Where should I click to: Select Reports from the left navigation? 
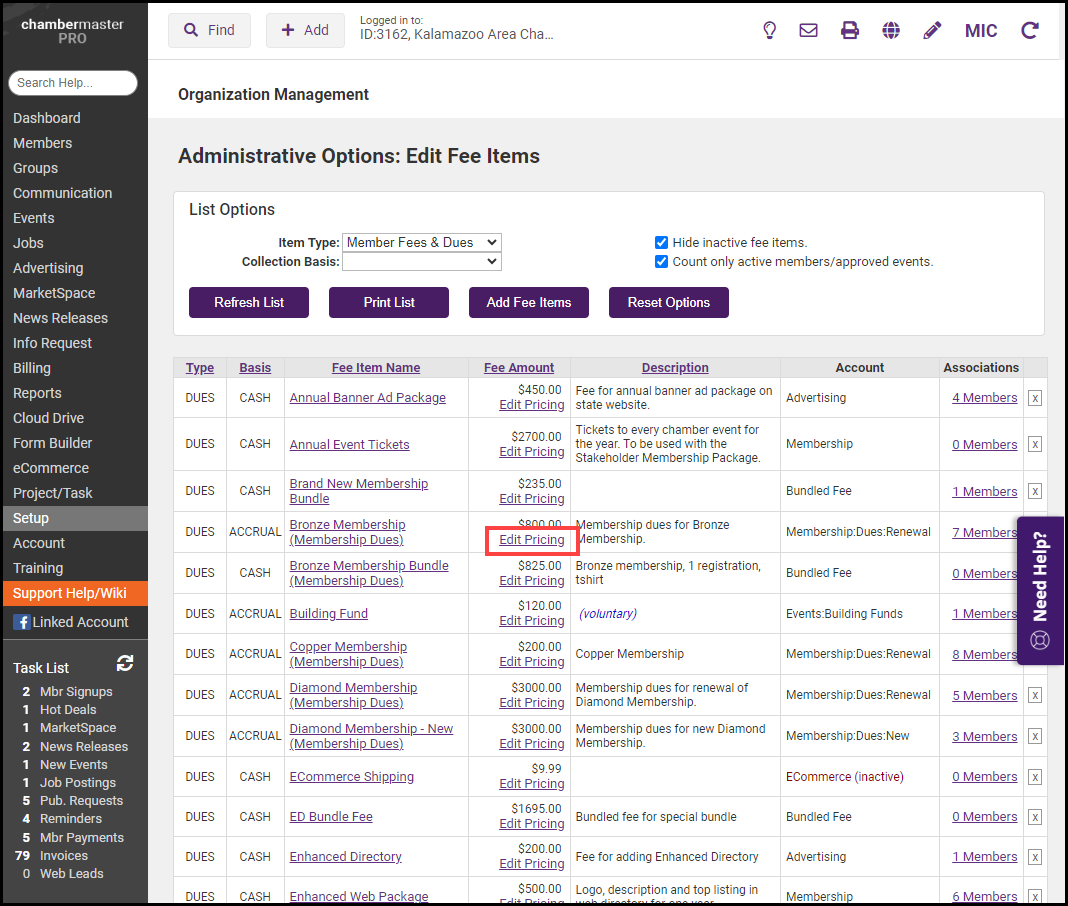(37, 393)
